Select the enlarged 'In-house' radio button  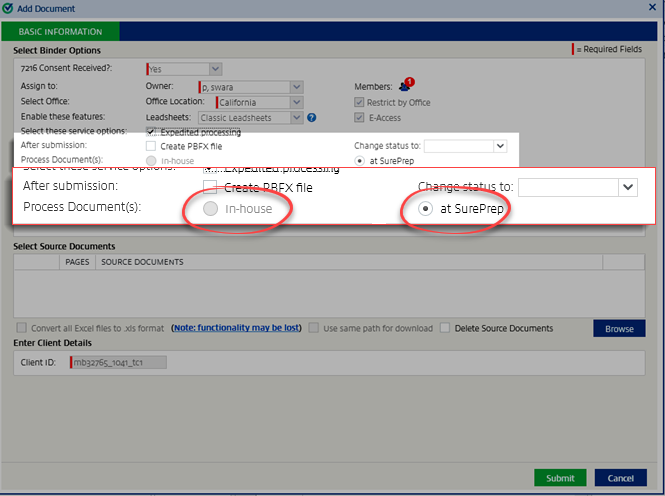(209, 209)
